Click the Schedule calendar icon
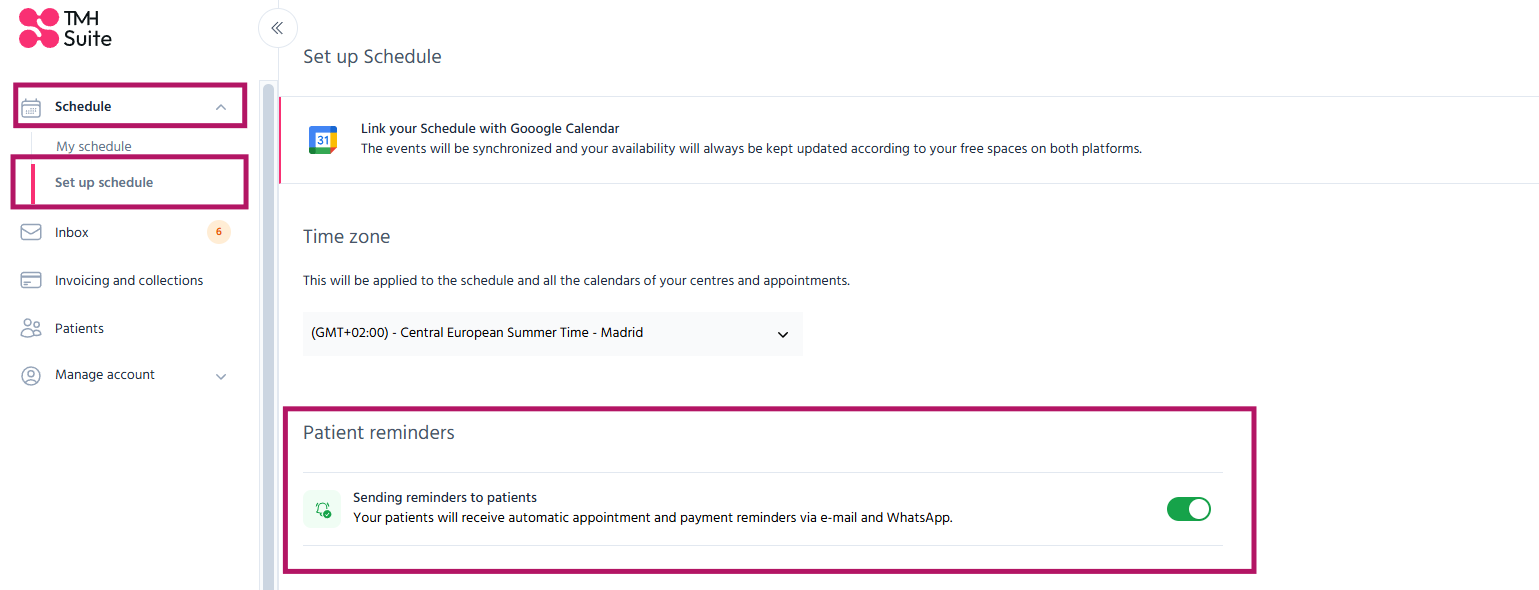The width and height of the screenshot is (1539, 590). (31, 107)
